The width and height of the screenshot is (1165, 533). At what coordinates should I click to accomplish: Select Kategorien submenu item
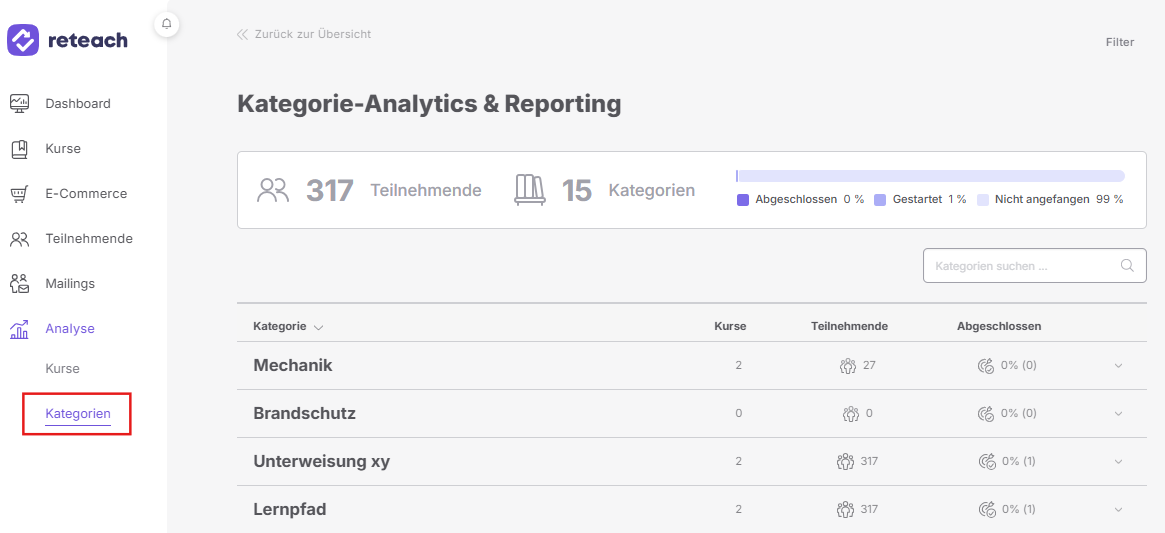(78, 414)
